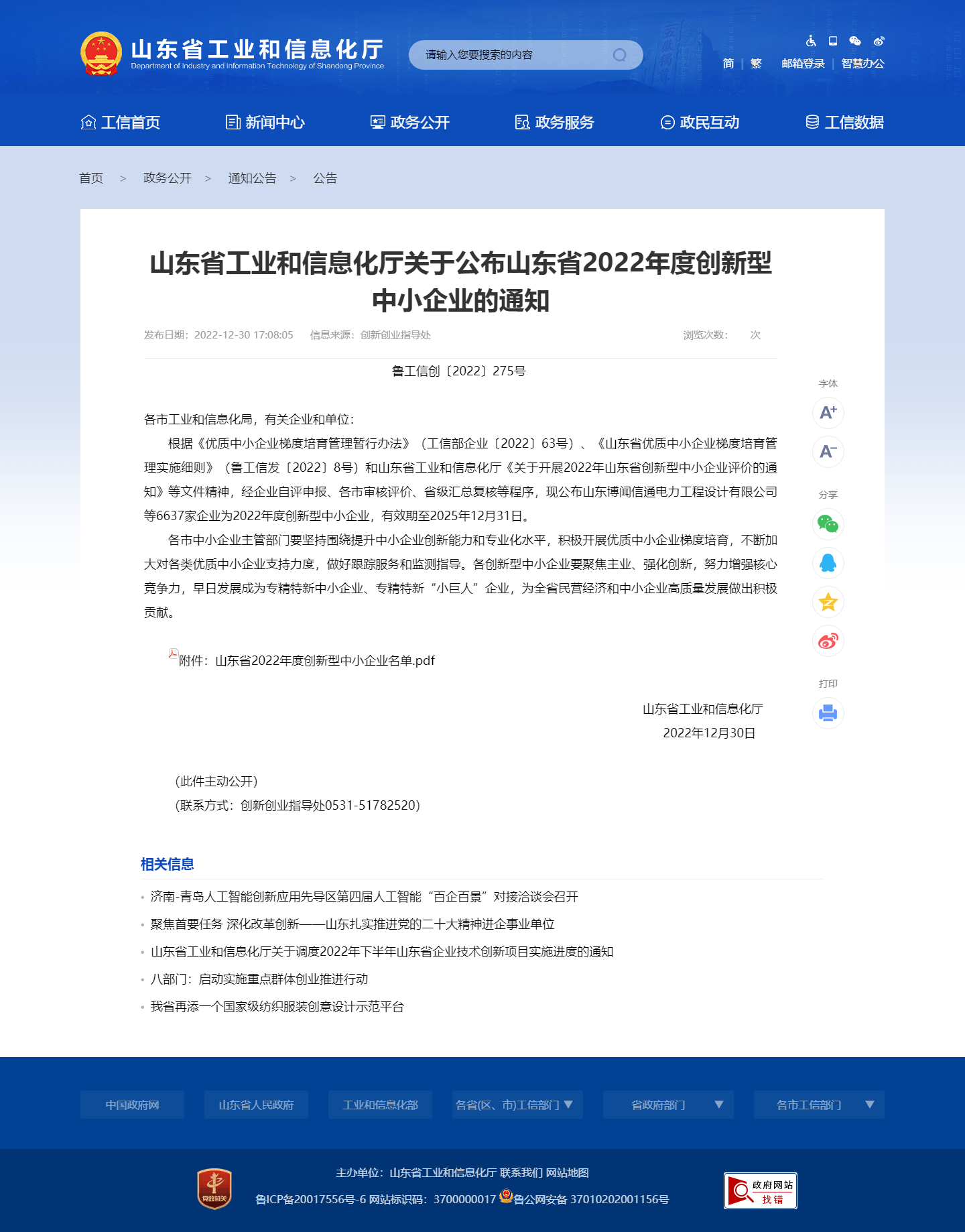Share article via WeChat icon
Screen dimensions: 965x1232
click(x=828, y=524)
